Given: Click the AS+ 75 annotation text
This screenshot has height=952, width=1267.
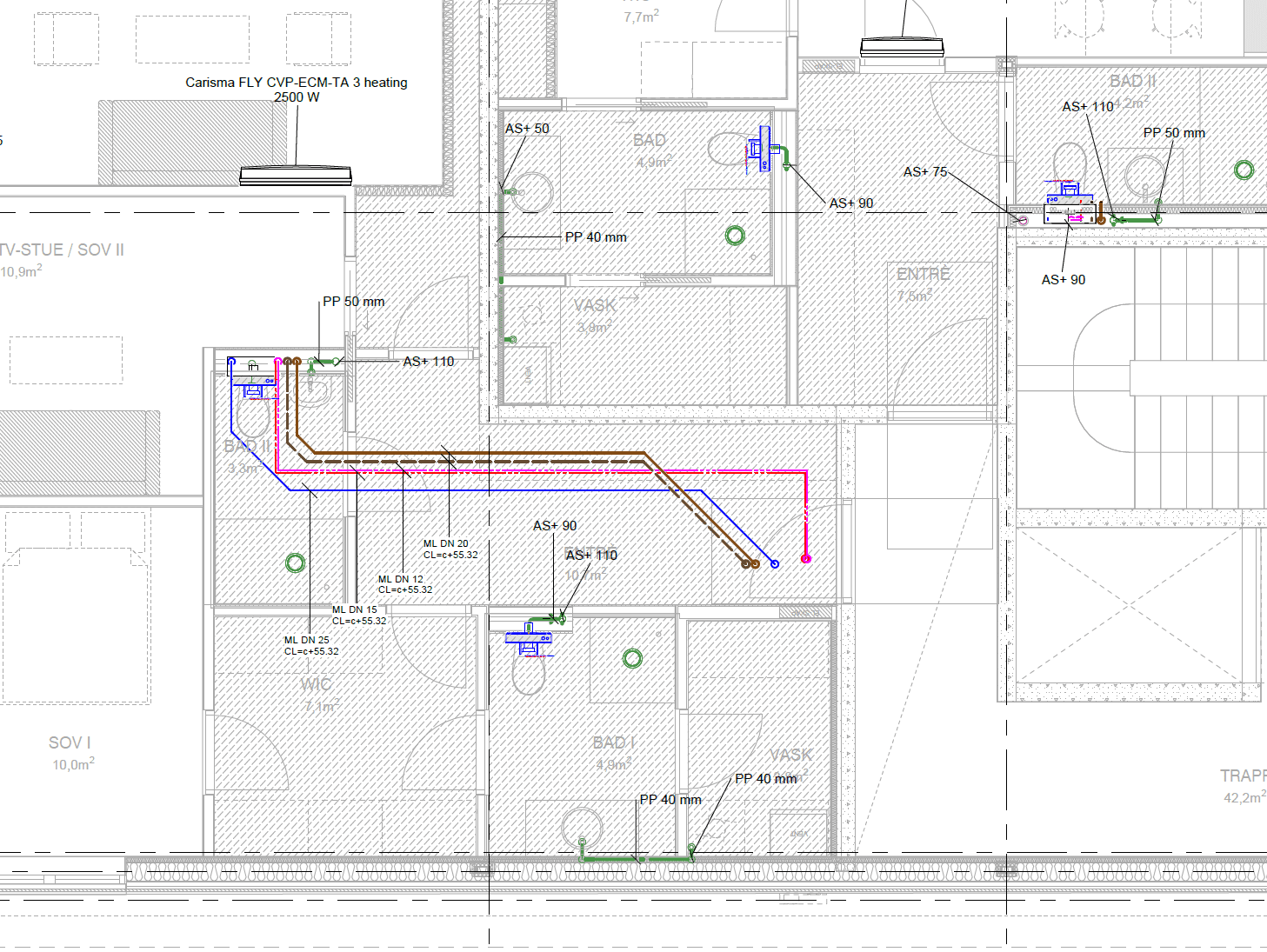Looking at the screenshot, I should tap(924, 172).
